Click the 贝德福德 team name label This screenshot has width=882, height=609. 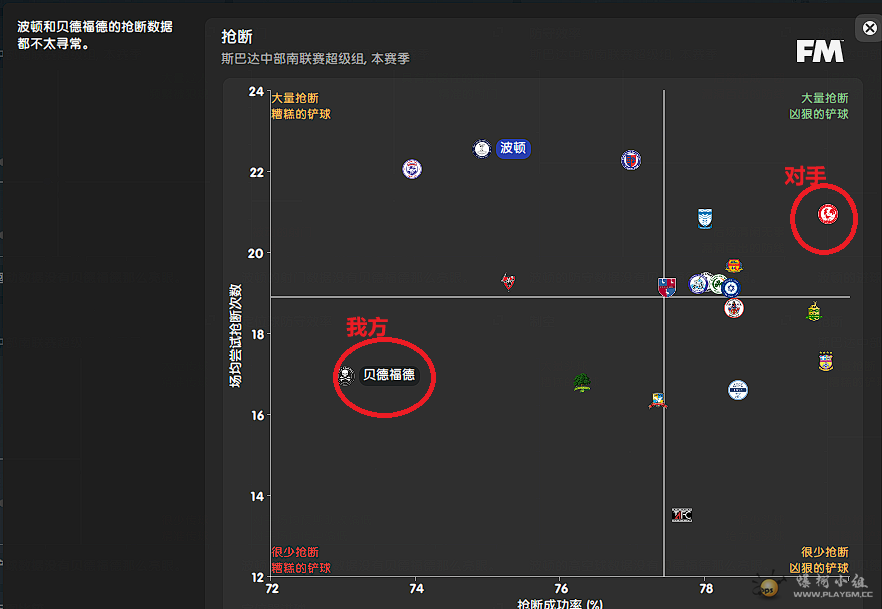[x=389, y=375]
